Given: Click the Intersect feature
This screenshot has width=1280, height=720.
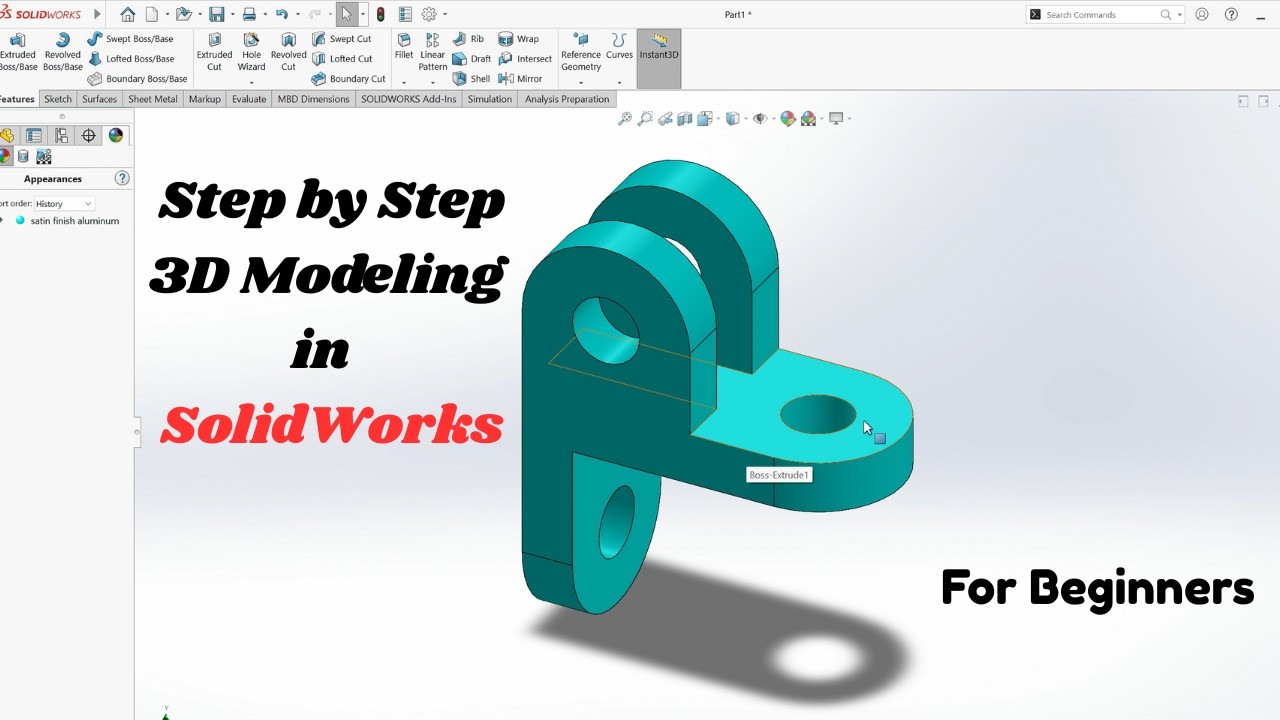Looking at the screenshot, I should 524,59.
